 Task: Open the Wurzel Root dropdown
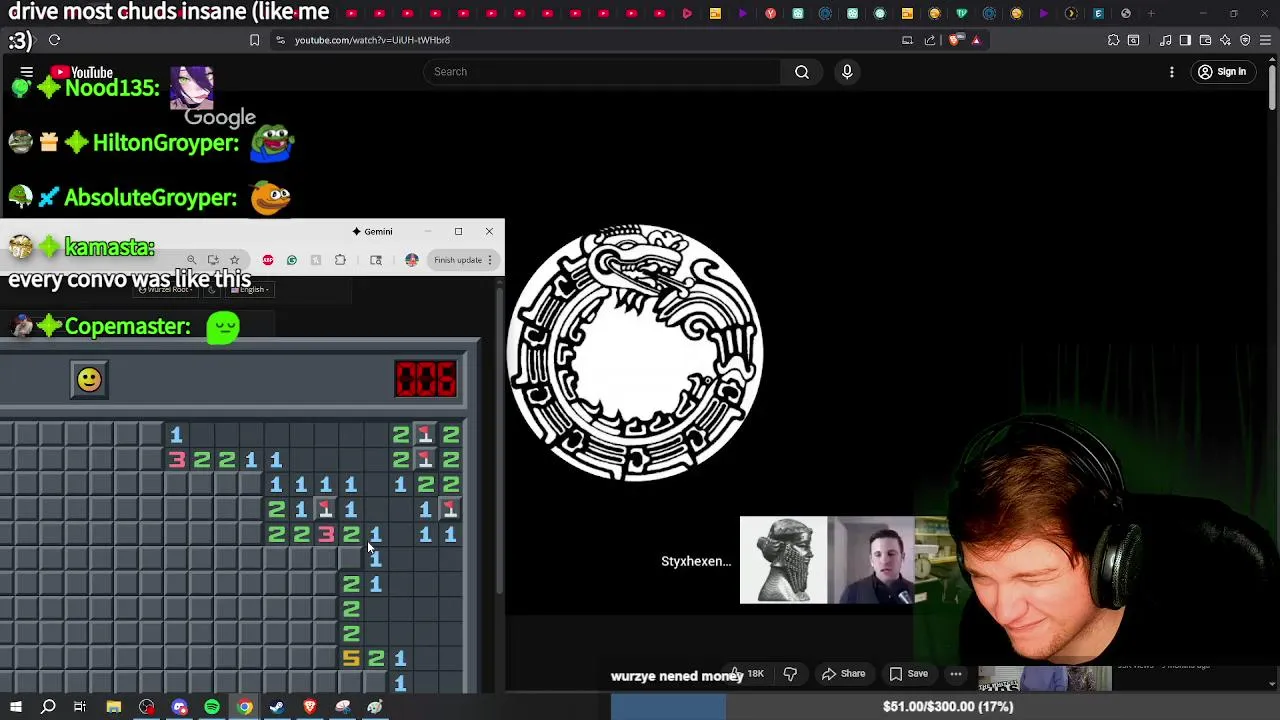click(x=167, y=289)
